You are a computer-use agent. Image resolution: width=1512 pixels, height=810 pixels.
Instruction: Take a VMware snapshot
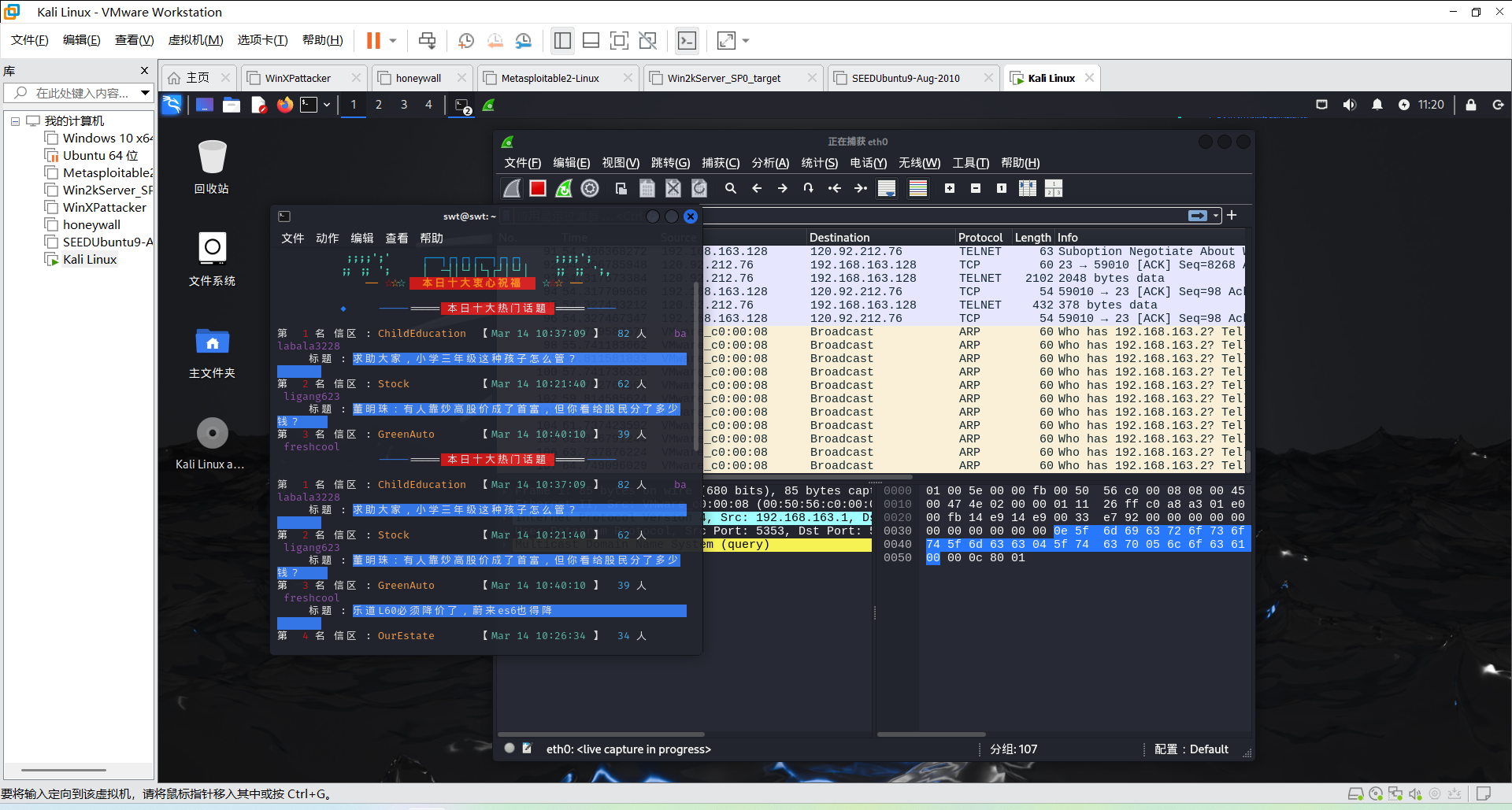[x=466, y=40]
